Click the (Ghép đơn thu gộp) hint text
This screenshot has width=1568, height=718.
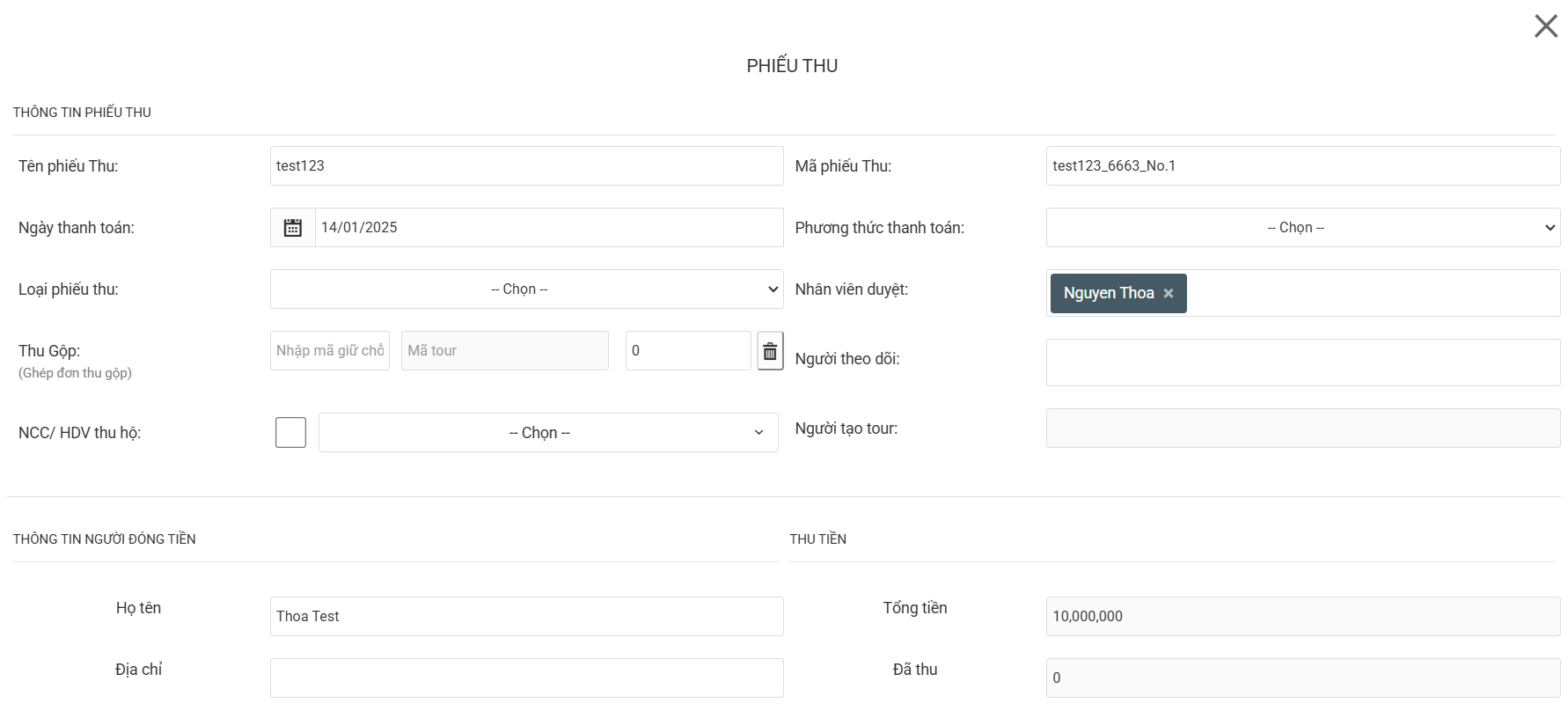75,373
